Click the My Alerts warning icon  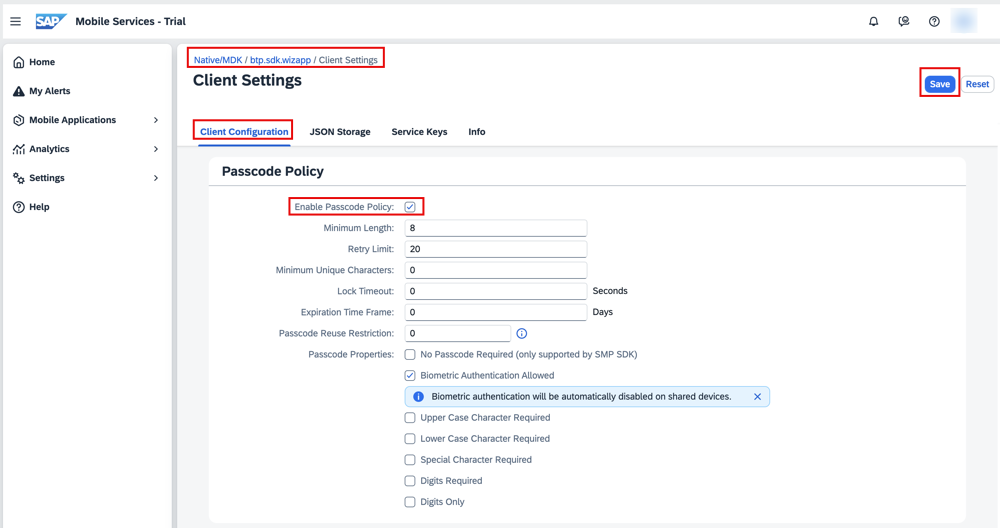click(x=19, y=91)
